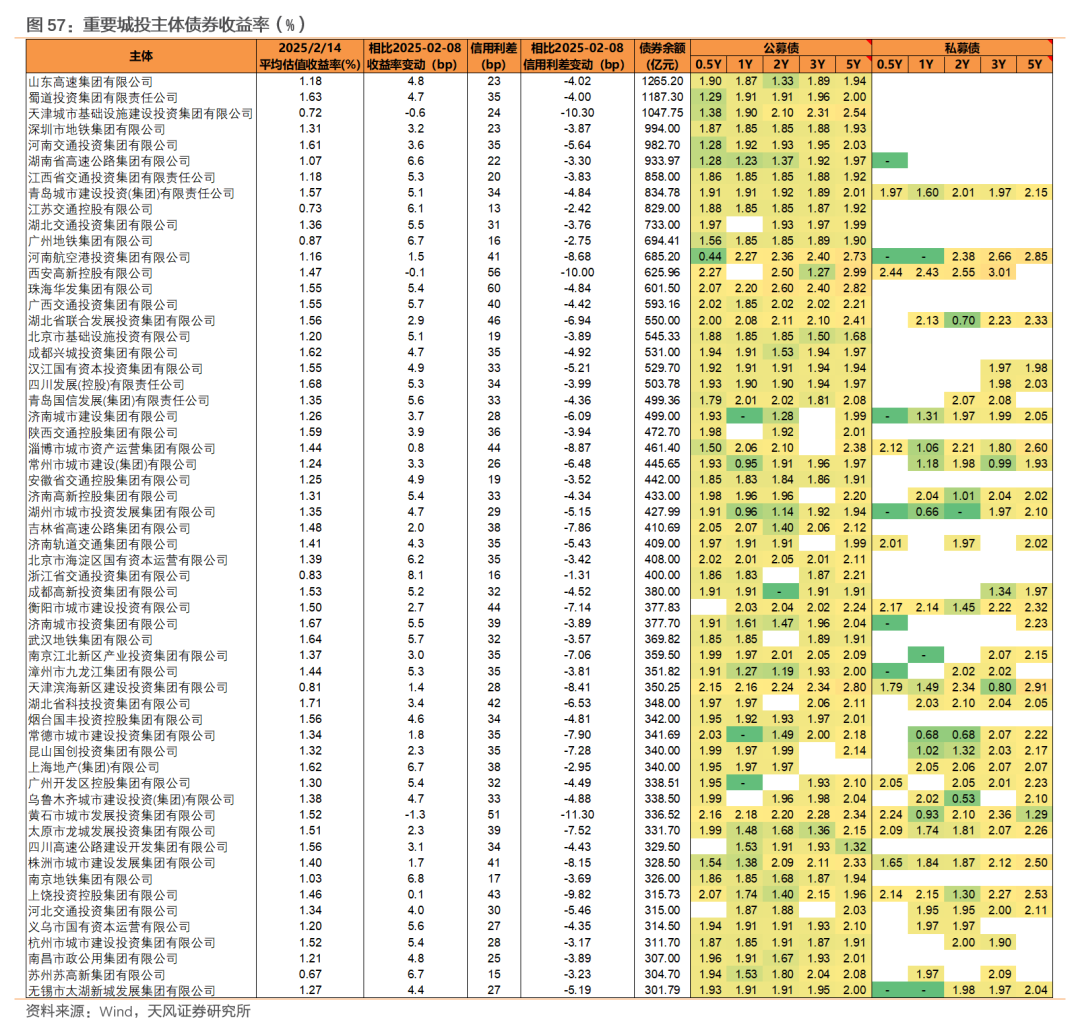Select 常德市城市建设投资集团有限公司
The image size is (1080, 1031).
tap(121, 736)
